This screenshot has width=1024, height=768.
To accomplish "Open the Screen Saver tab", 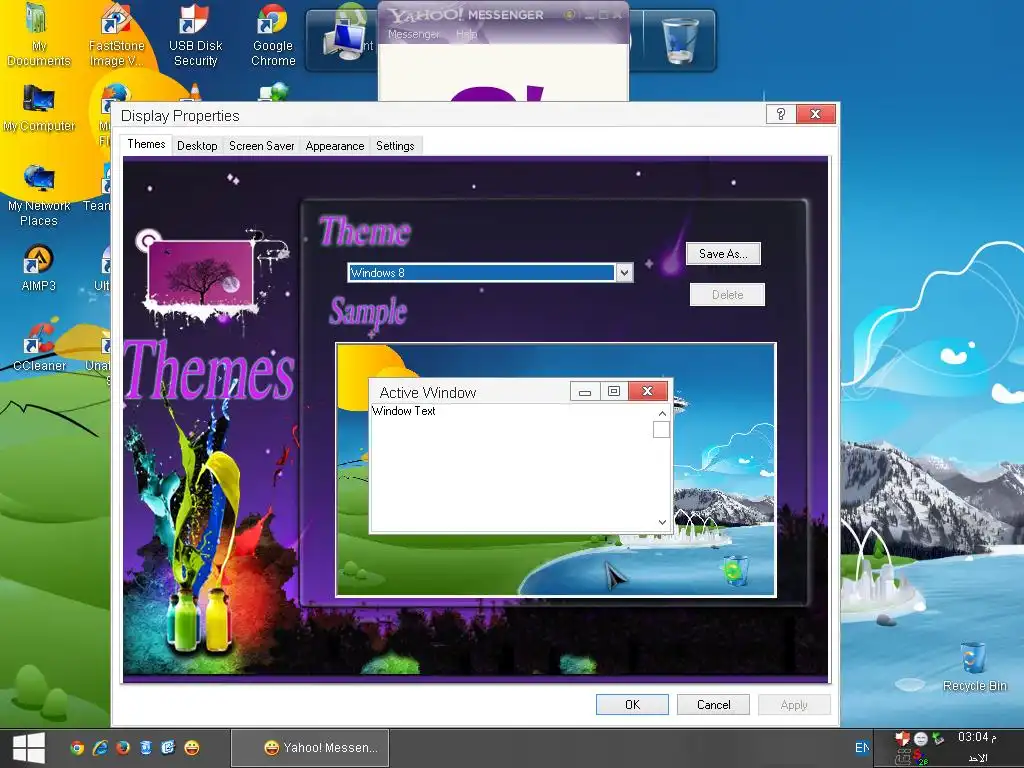I will [261, 146].
